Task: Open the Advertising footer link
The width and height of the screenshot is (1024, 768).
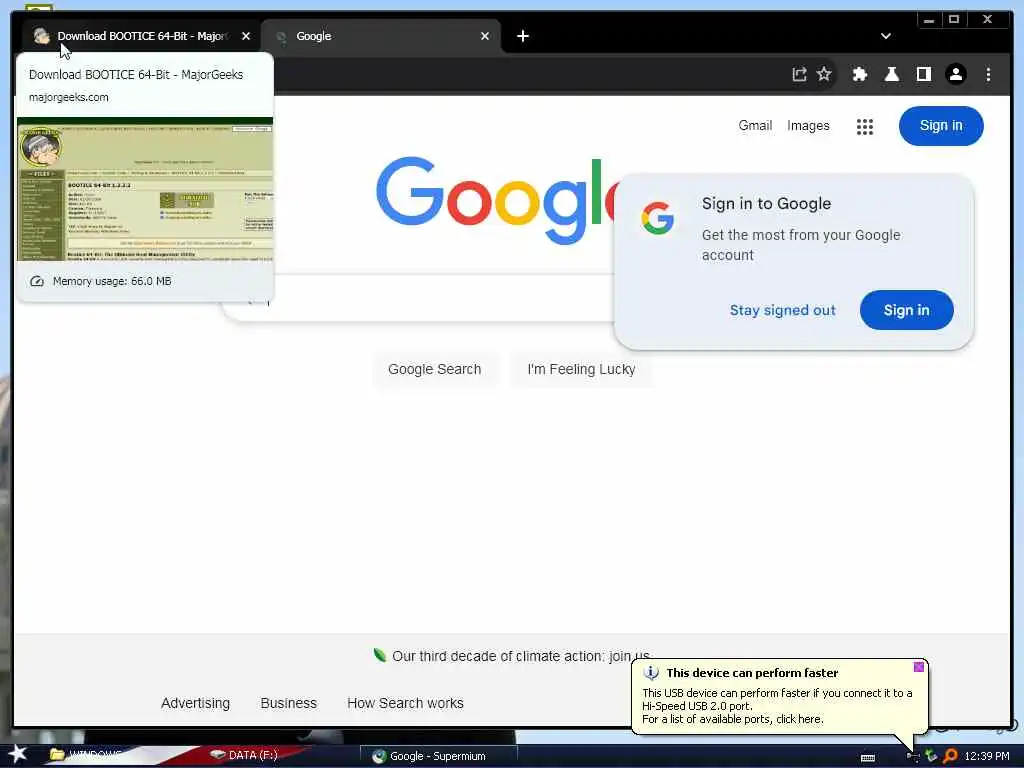Action: [x=195, y=703]
